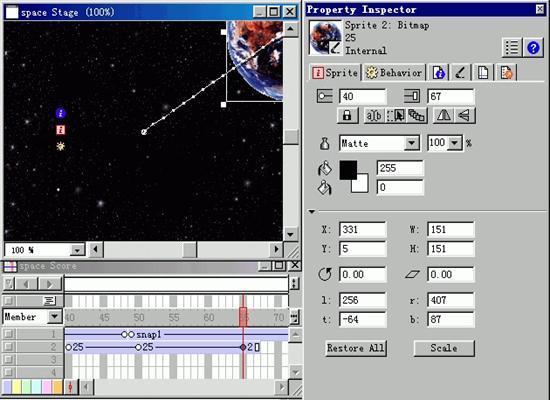Toggle the sprite Lock button

pos(347,115)
